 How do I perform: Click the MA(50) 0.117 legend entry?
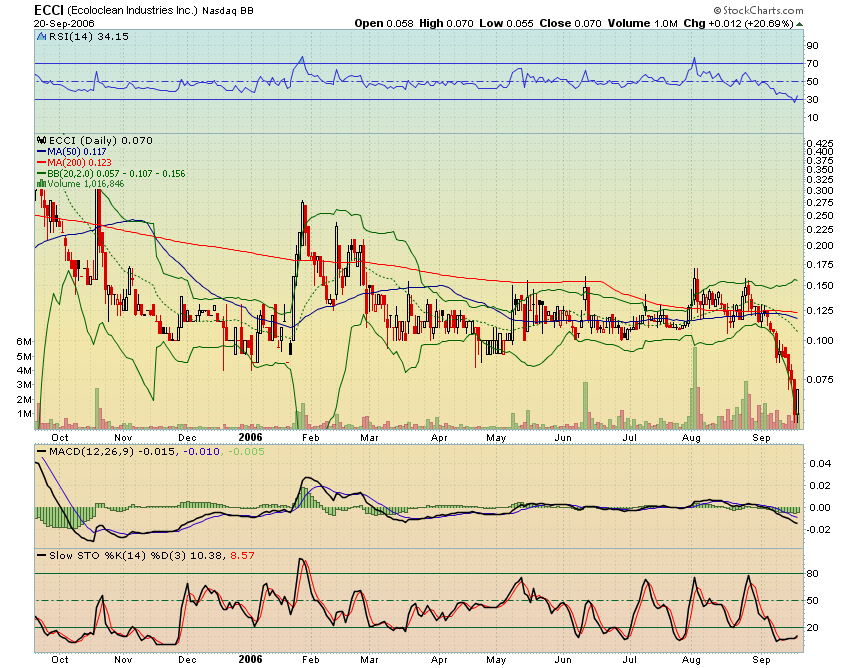pyautogui.click(x=77, y=152)
